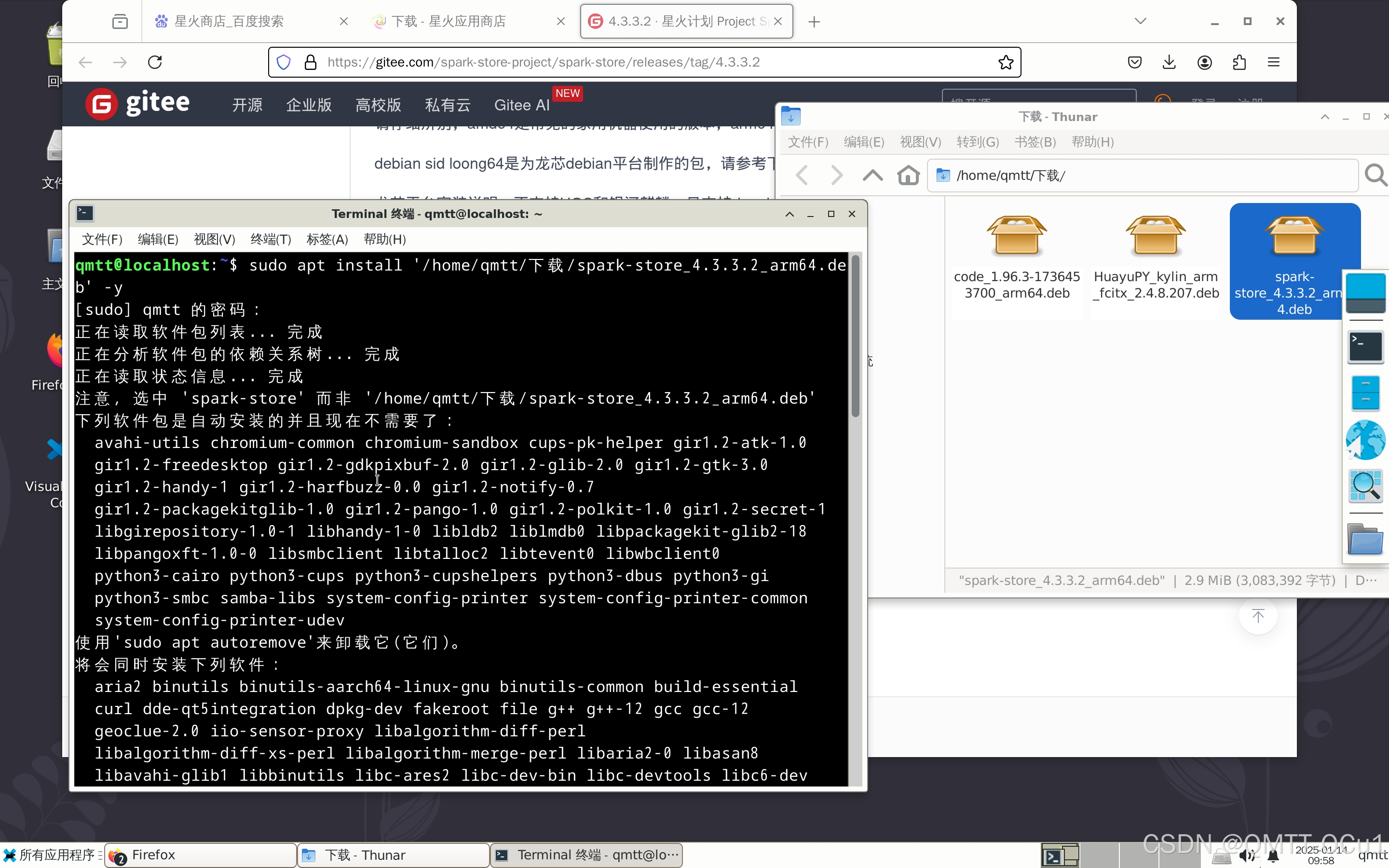This screenshot has width=1389, height=868.
Task: Go to parent folder in Thunar
Action: click(872, 175)
